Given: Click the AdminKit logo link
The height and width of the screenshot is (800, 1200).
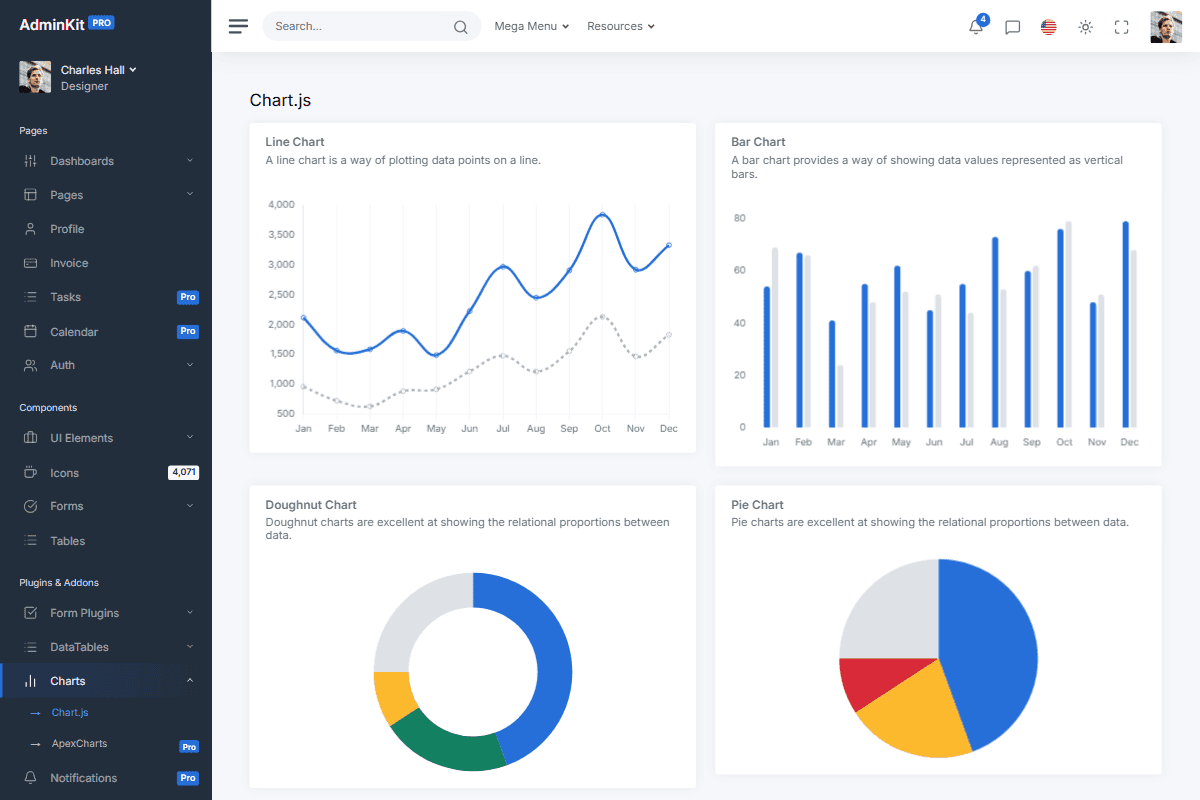Looking at the screenshot, I should (67, 24).
